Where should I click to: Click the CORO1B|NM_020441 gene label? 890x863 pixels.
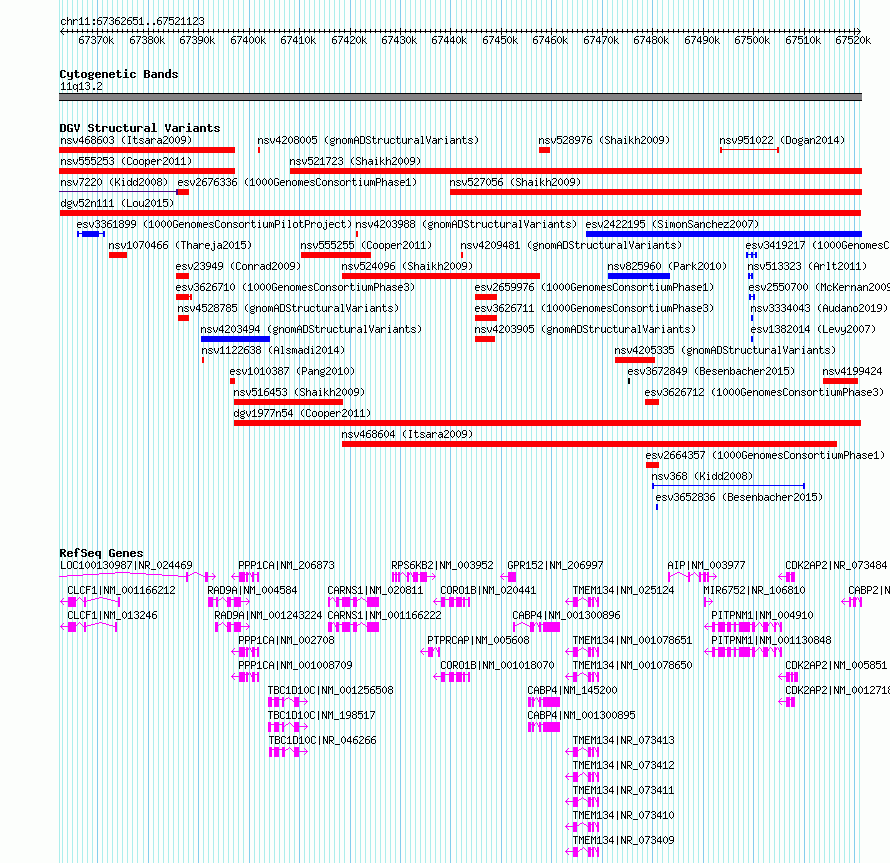[x=488, y=590]
